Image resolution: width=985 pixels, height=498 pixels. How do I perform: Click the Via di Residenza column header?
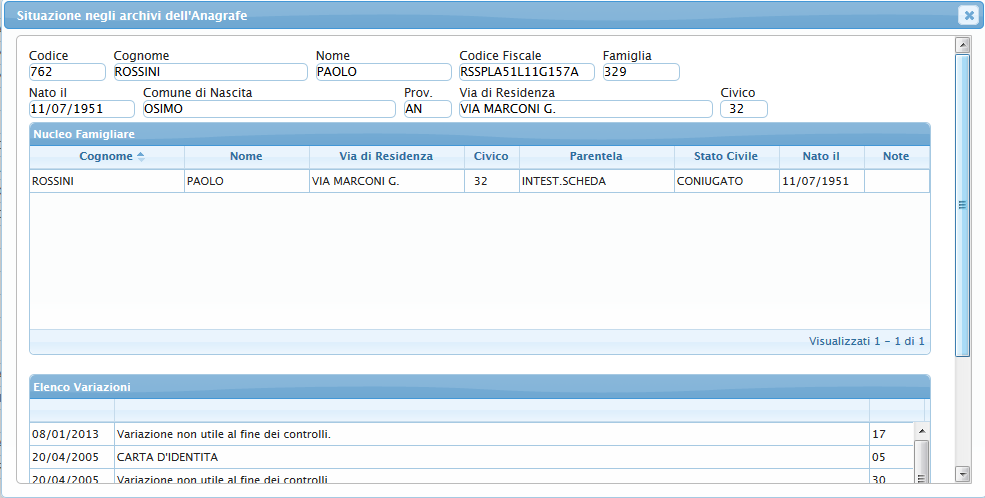pos(385,157)
